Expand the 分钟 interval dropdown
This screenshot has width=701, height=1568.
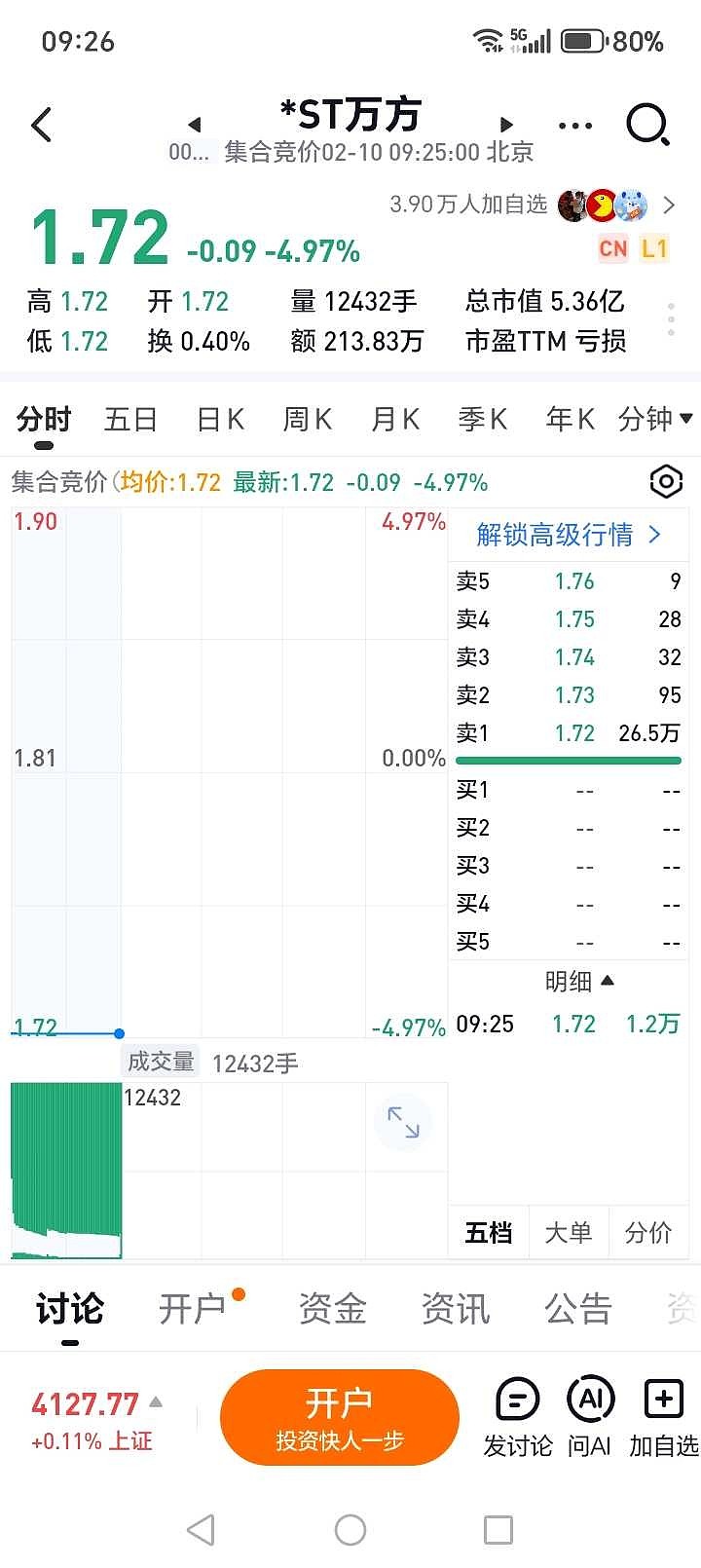tap(655, 419)
